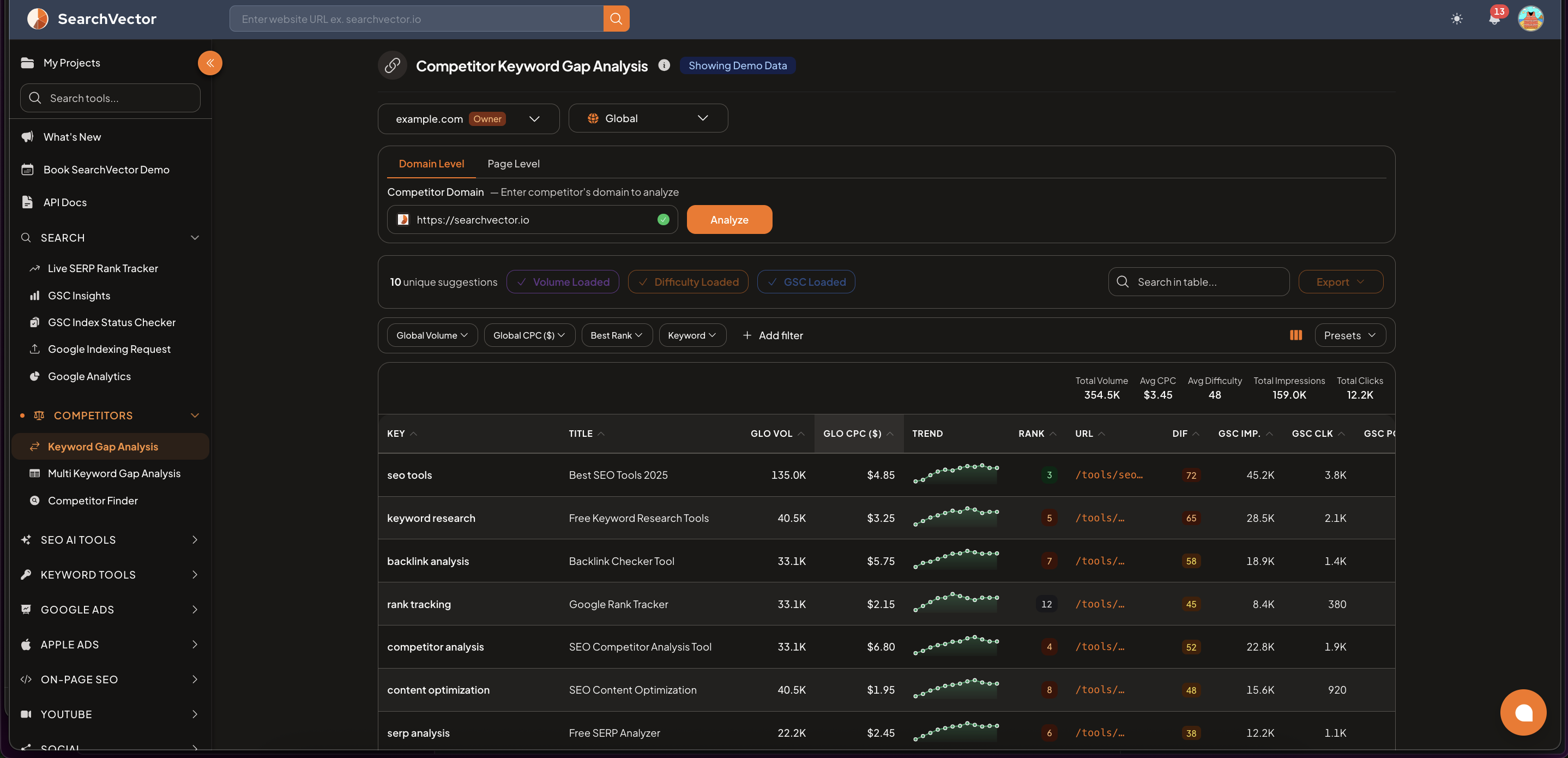This screenshot has height=758, width=1568.
Task: Sort by KEY column header
Action: (402, 434)
